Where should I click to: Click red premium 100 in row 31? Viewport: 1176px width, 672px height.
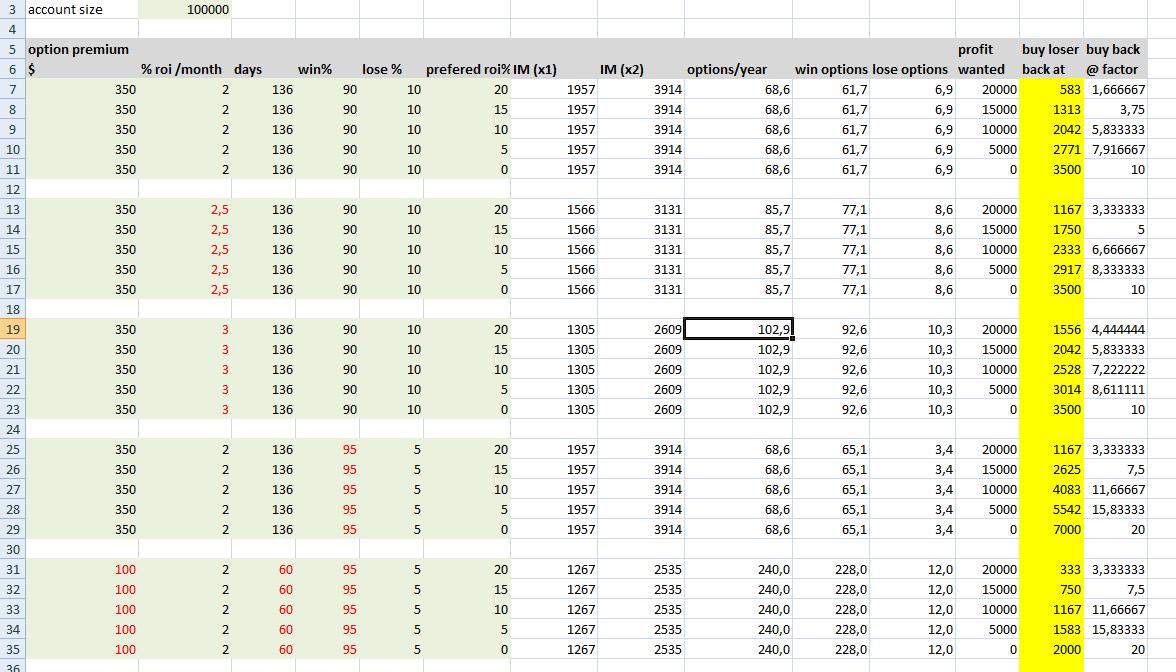click(82, 569)
